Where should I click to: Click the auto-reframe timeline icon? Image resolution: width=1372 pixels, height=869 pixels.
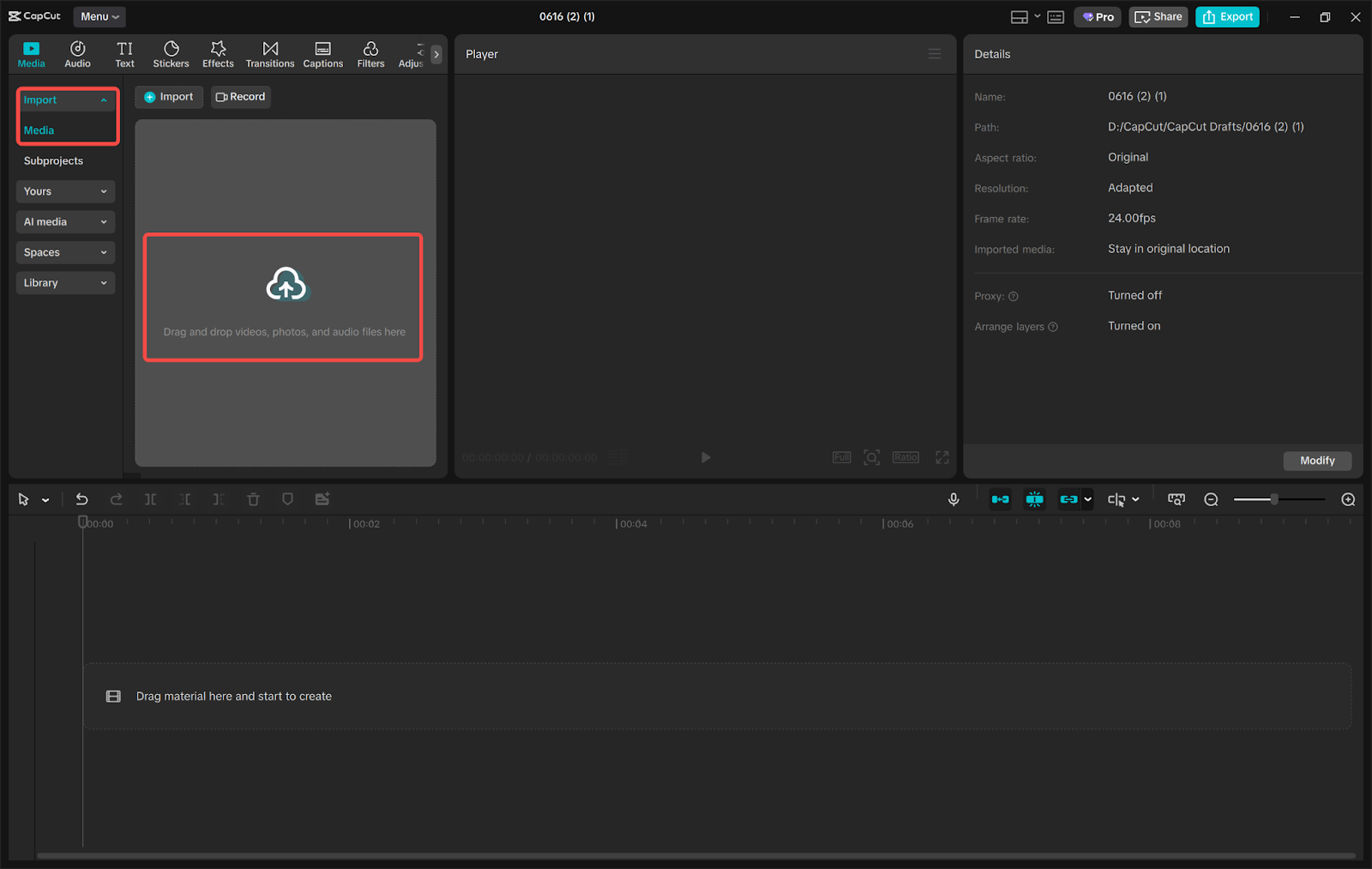point(322,499)
